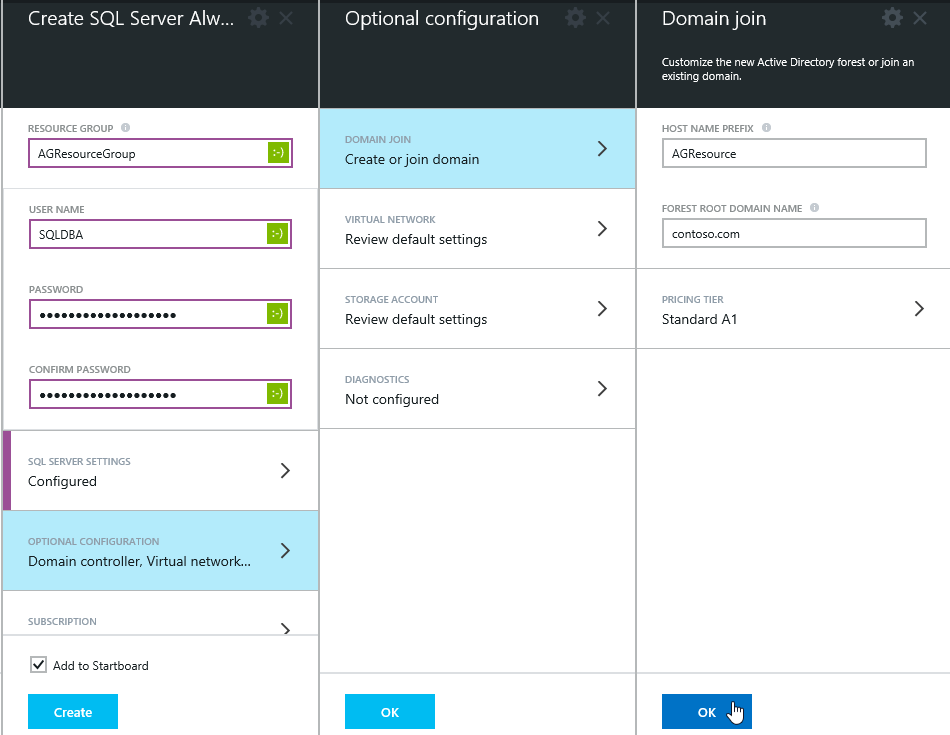Click the Forest Root Domain Name text field
Viewport: 950px width, 735px height.
click(x=793, y=234)
